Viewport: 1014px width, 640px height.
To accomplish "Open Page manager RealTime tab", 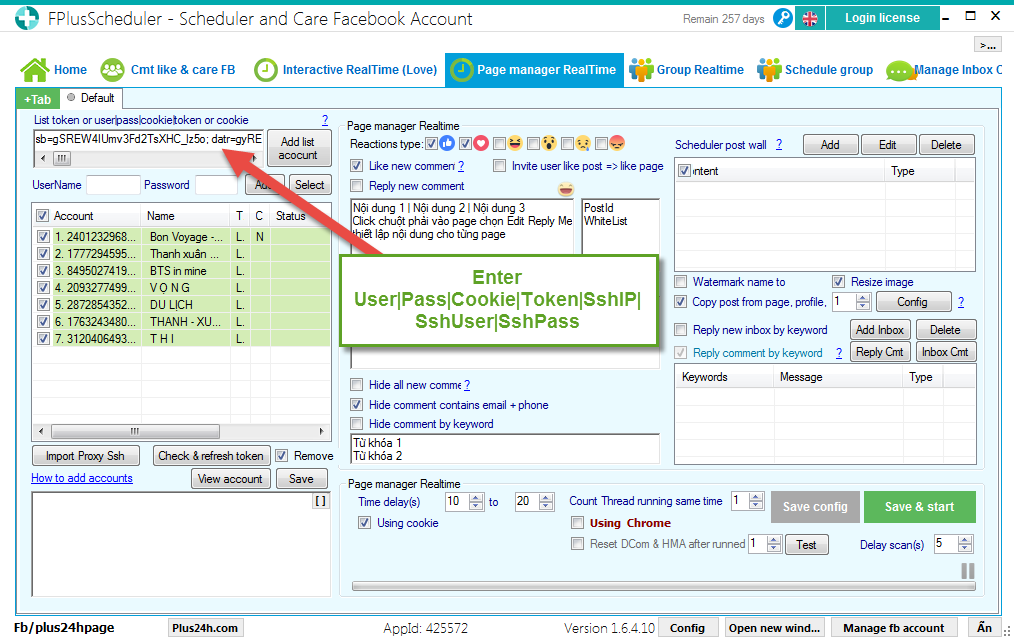I will click(x=534, y=70).
